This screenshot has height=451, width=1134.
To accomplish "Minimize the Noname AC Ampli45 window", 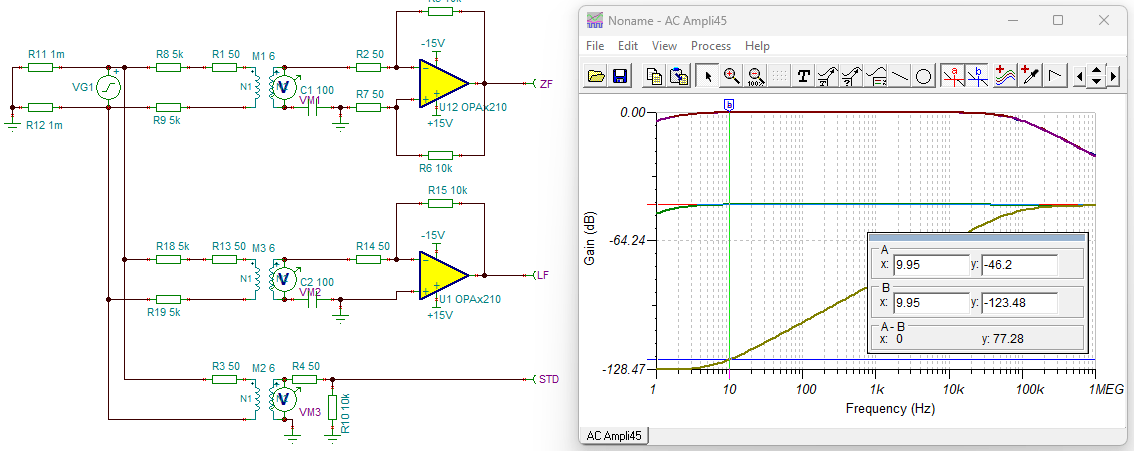I will (x=1012, y=20).
